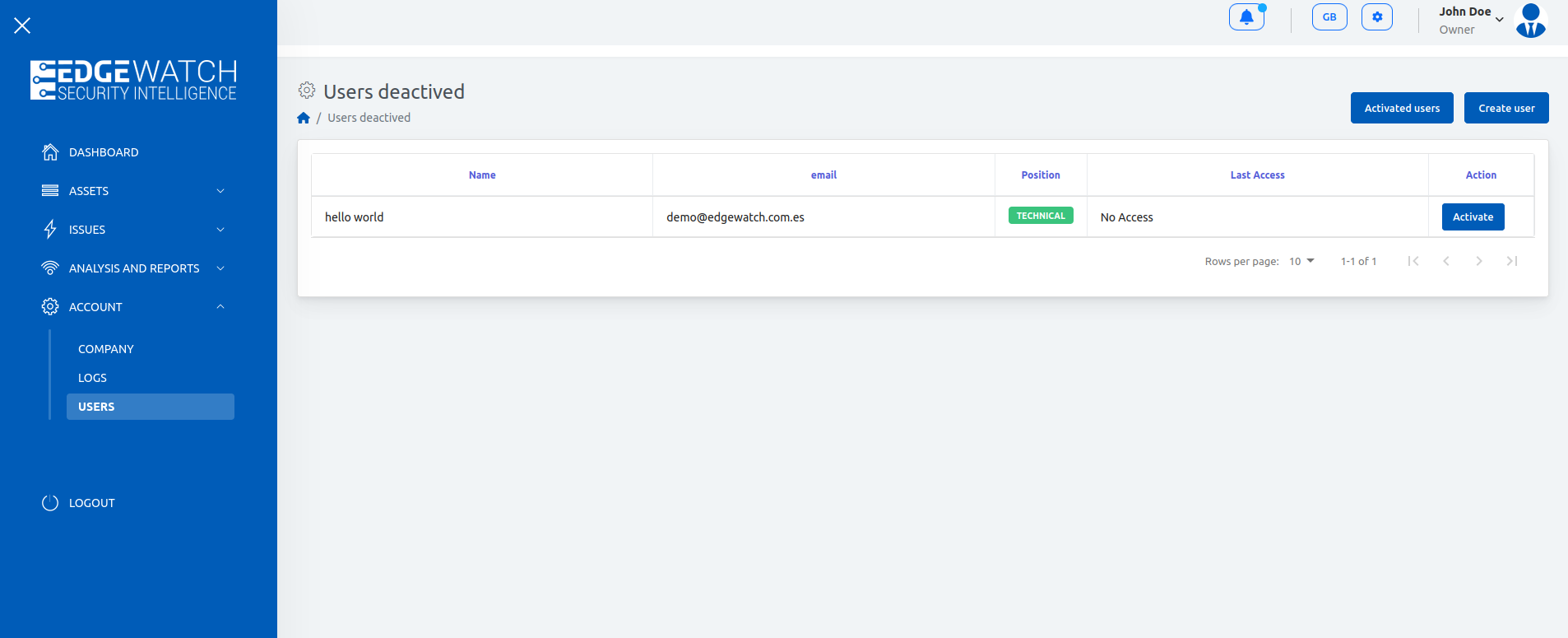Click the Assets stack icon
1568x638 pixels.
coord(50,191)
